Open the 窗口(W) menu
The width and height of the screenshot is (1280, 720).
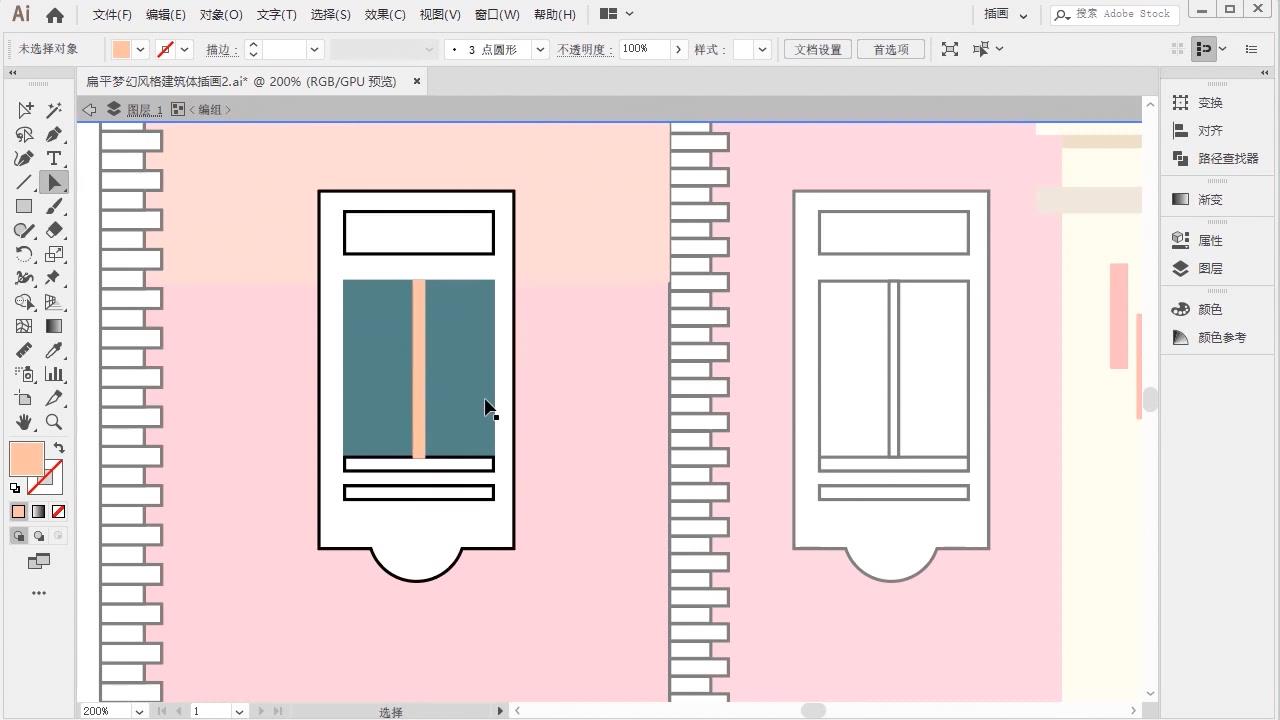point(497,15)
